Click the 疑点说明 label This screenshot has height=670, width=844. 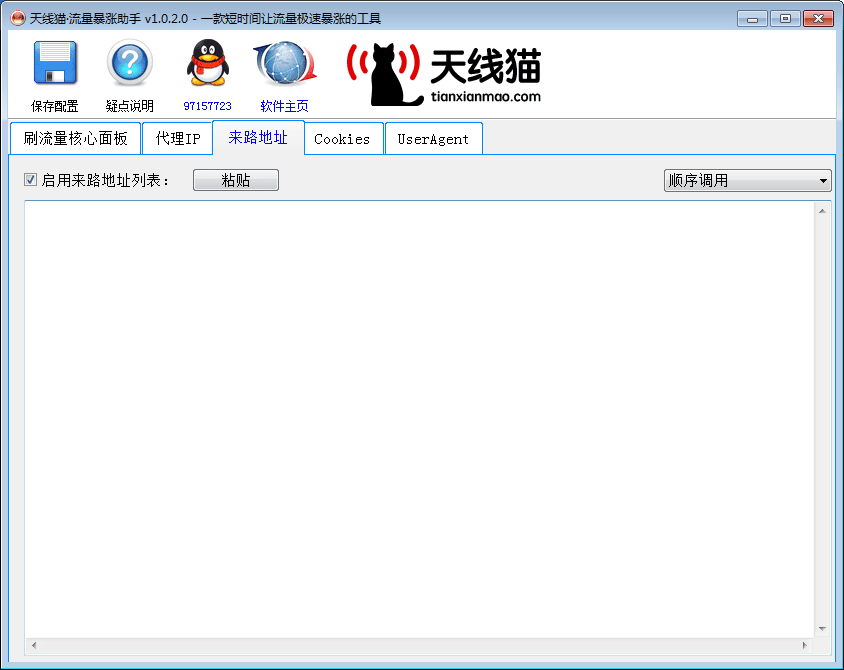(x=130, y=106)
